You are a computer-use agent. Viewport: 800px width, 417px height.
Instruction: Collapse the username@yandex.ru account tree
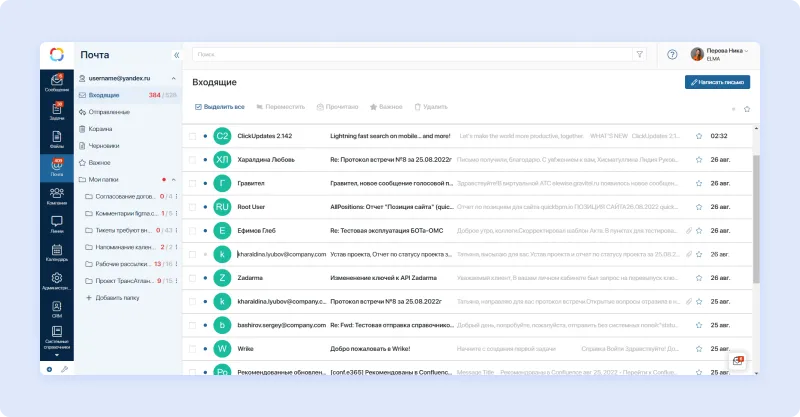(x=176, y=78)
